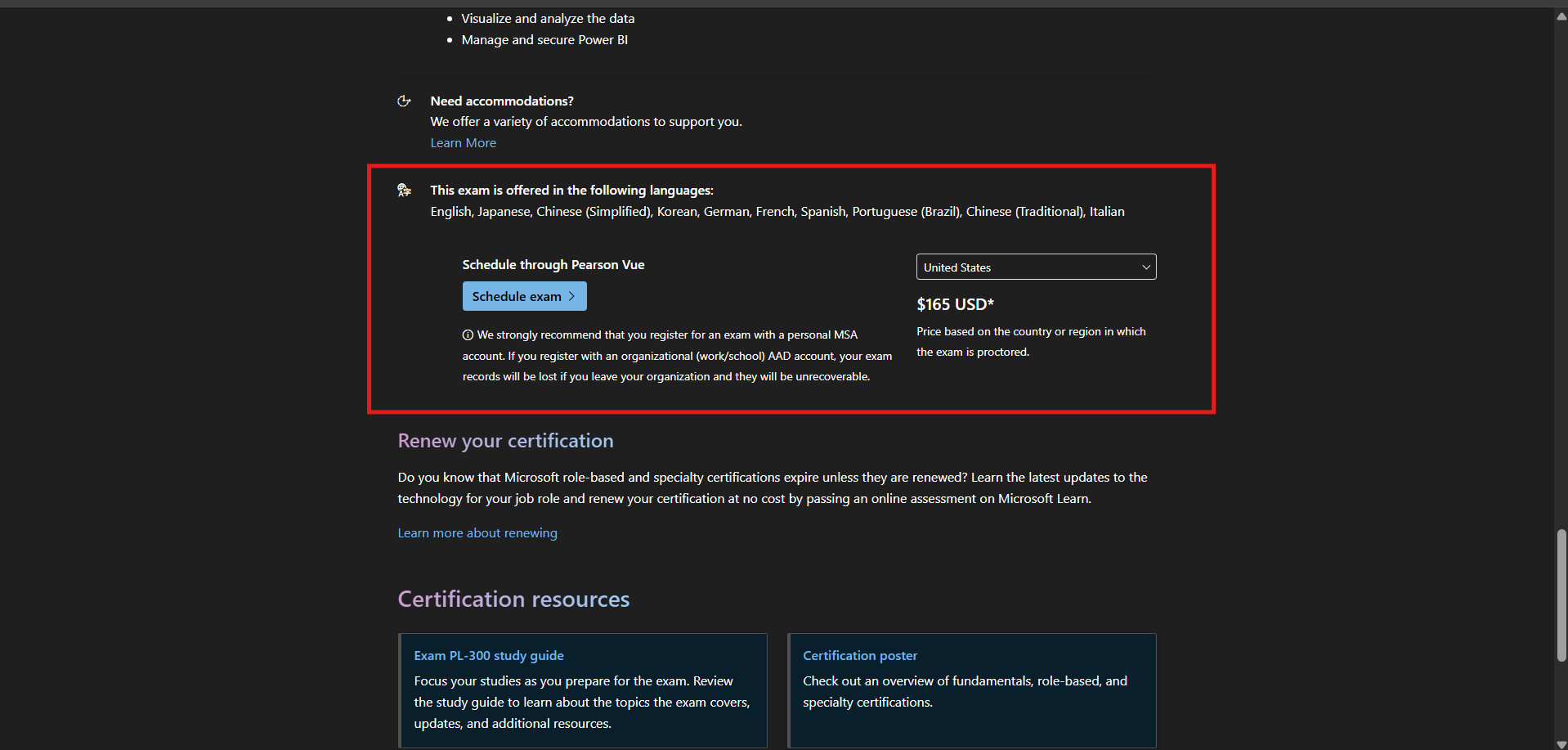Click the certification expiry renewal paragraph
This screenshot has width=1568, height=750.
pos(773,487)
